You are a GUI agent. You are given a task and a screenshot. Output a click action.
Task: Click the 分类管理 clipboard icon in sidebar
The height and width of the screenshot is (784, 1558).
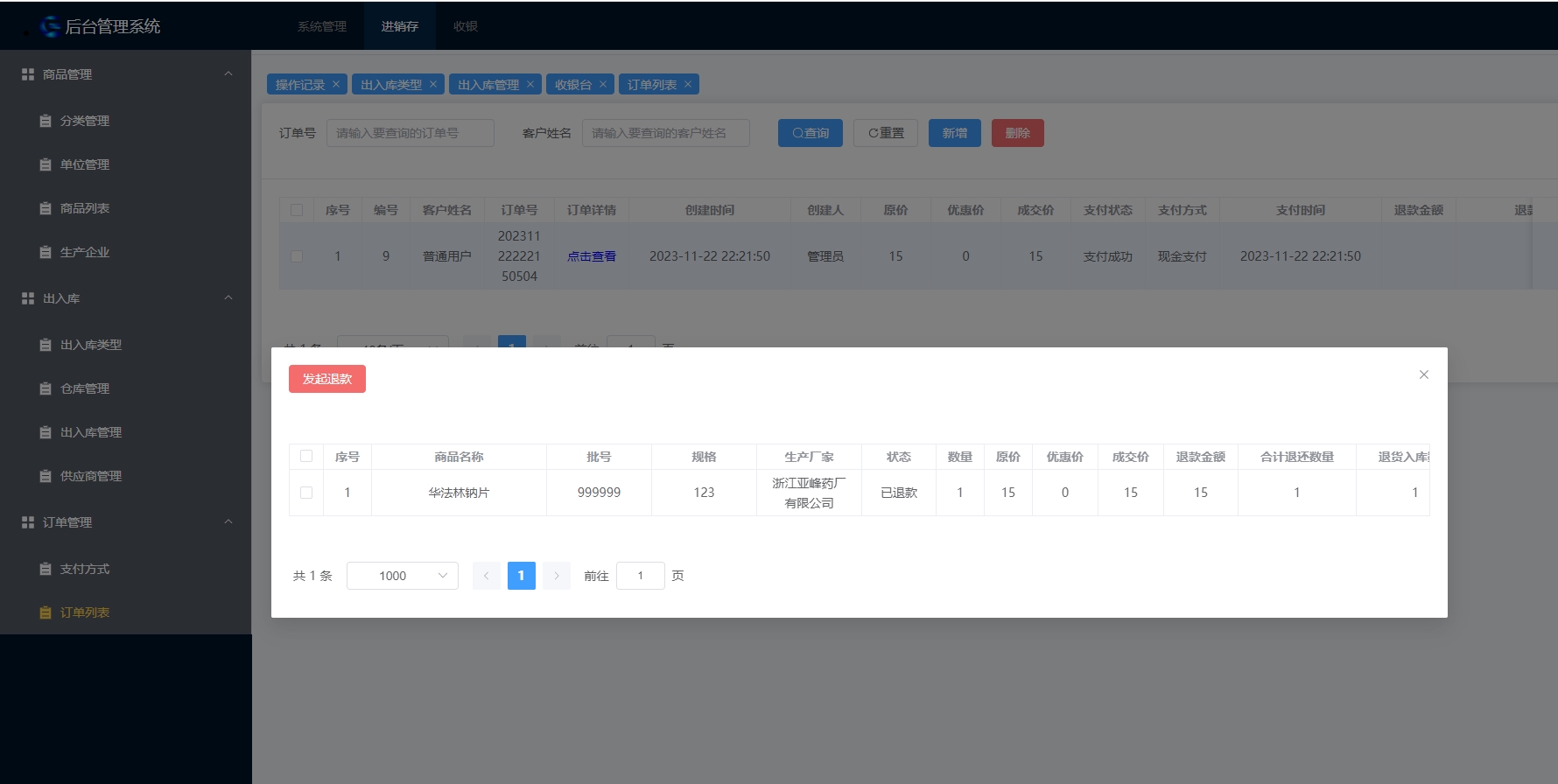46,121
